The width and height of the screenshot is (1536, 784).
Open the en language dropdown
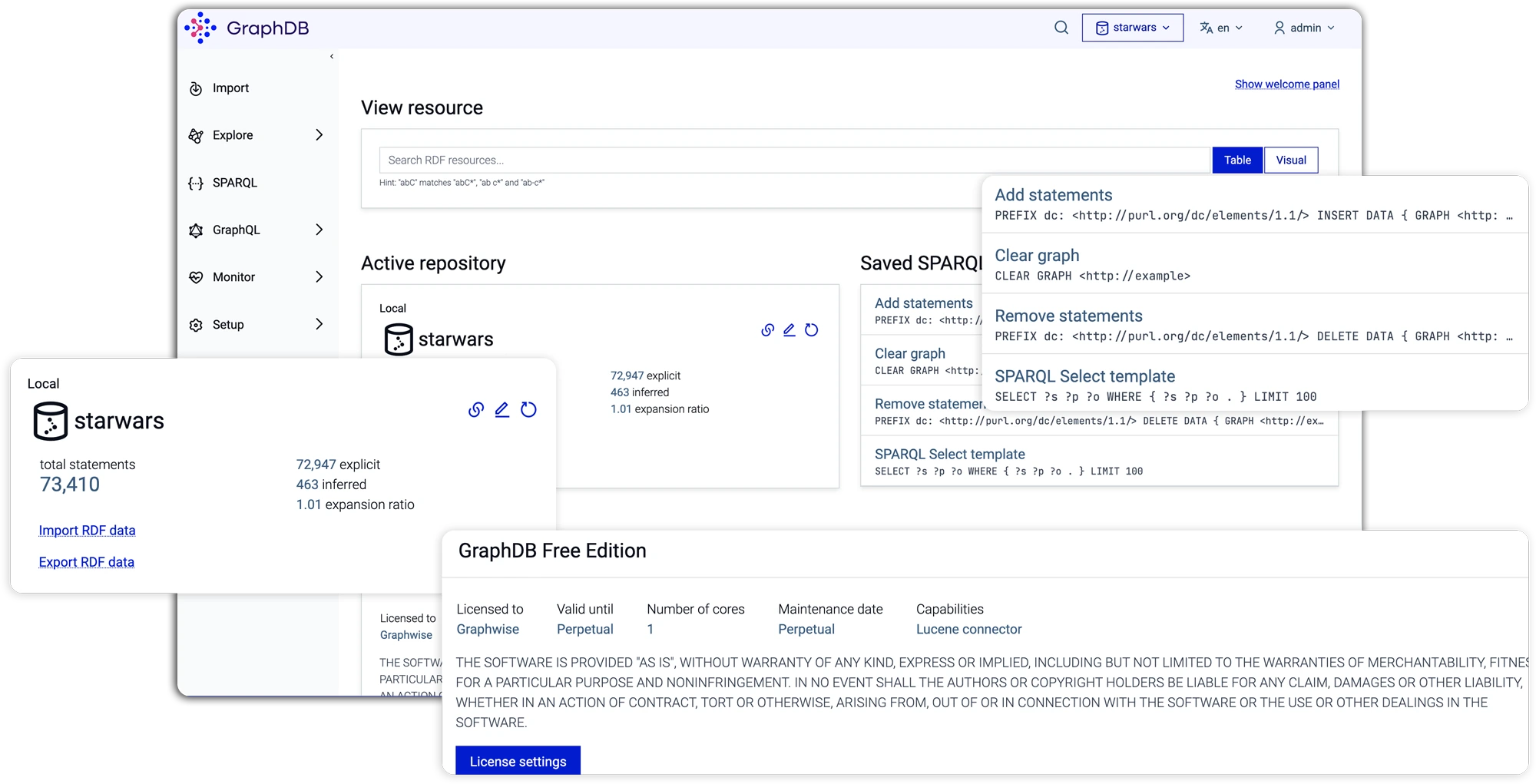[x=1221, y=28]
